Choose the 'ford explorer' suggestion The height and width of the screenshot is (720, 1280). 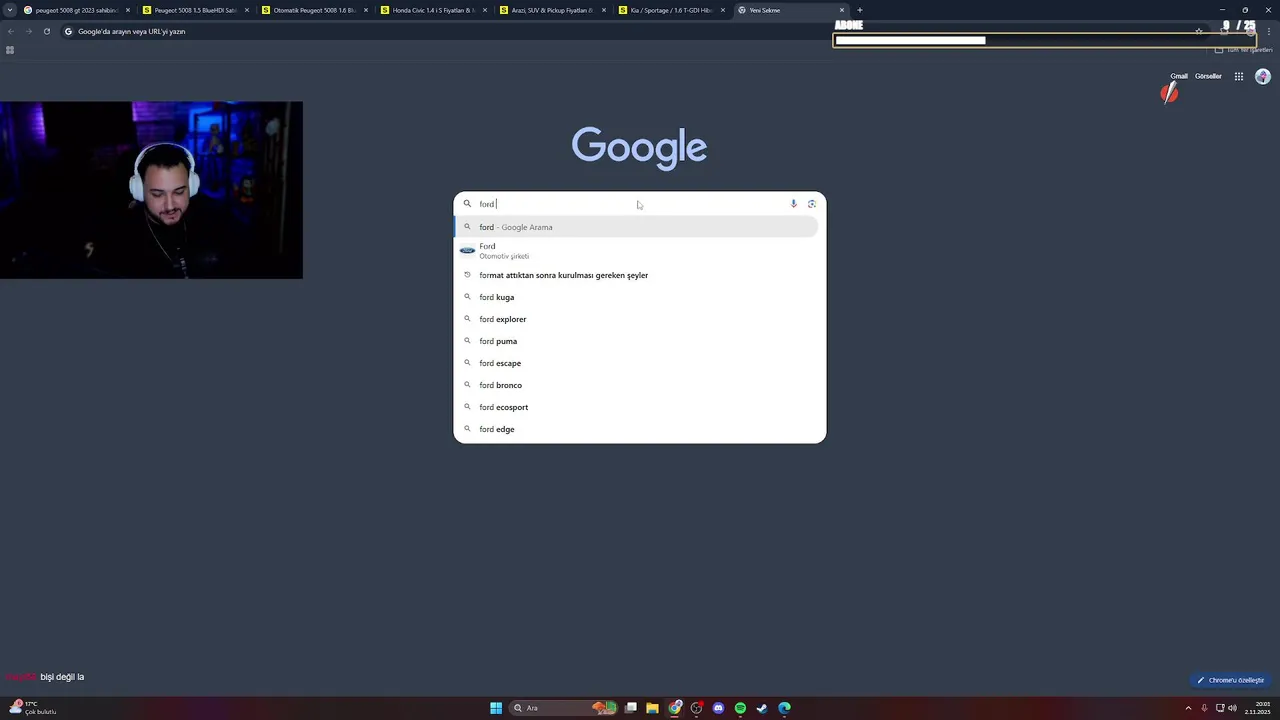point(637,319)
